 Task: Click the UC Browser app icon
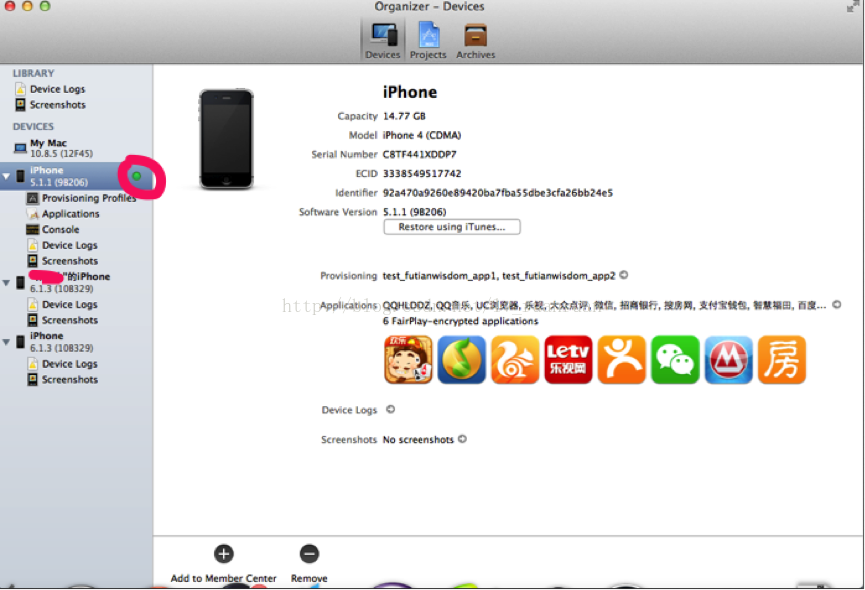[515, 360]
